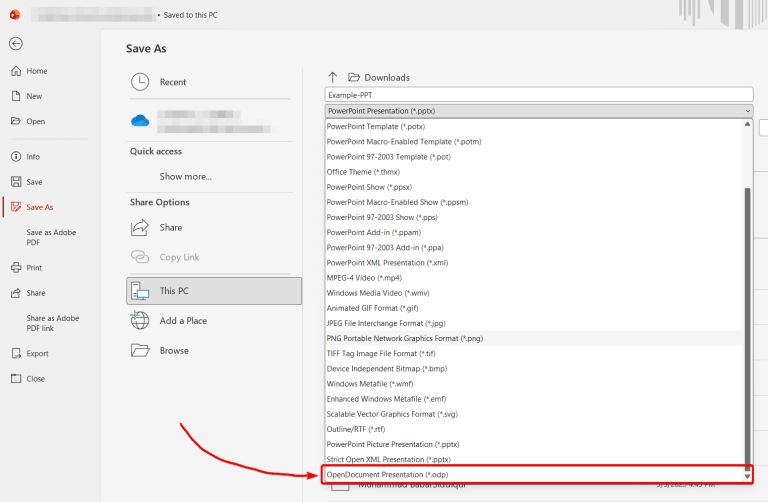This screenshot has height=502, width=768.
Task: Click the Copy Link option
Action: pyautogui.click(x=165, y=257)
